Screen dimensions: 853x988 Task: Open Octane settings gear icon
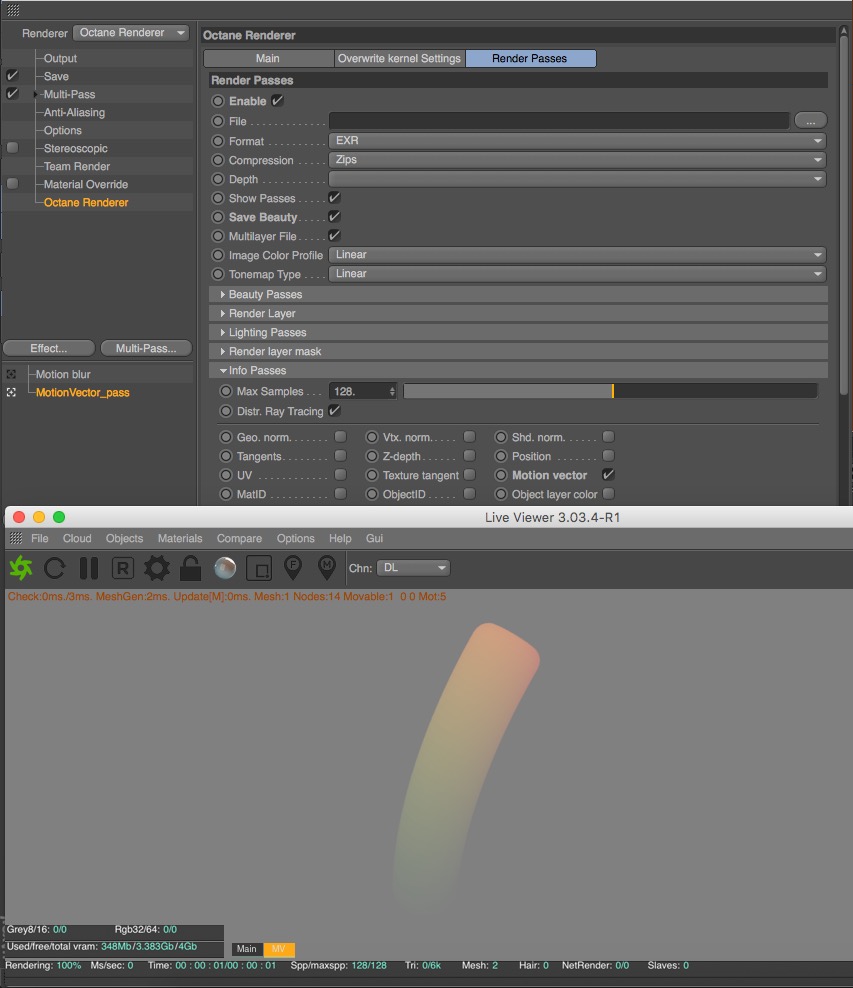coord(157,568)
